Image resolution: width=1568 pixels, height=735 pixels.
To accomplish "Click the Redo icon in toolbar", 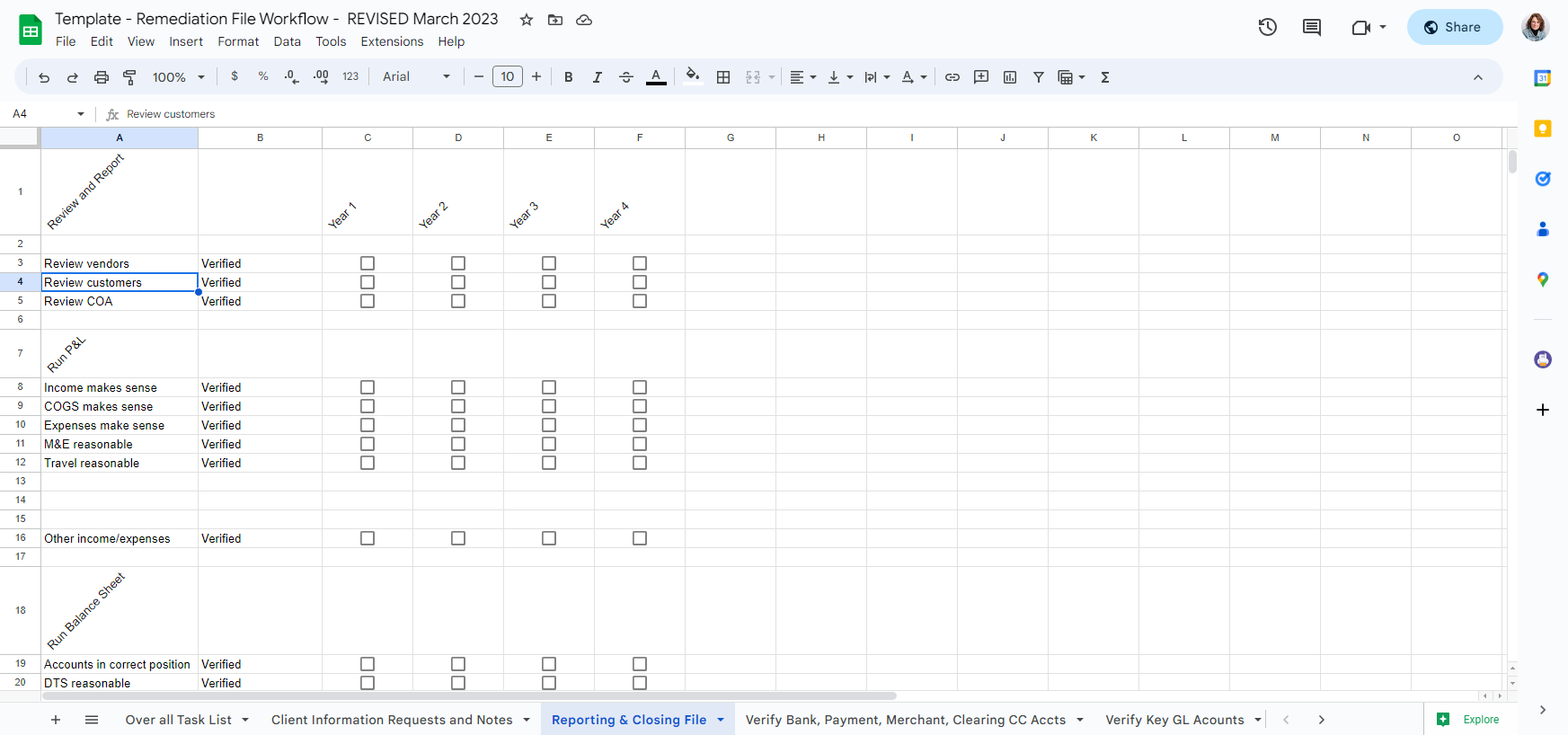I will [x=73, y=77].
